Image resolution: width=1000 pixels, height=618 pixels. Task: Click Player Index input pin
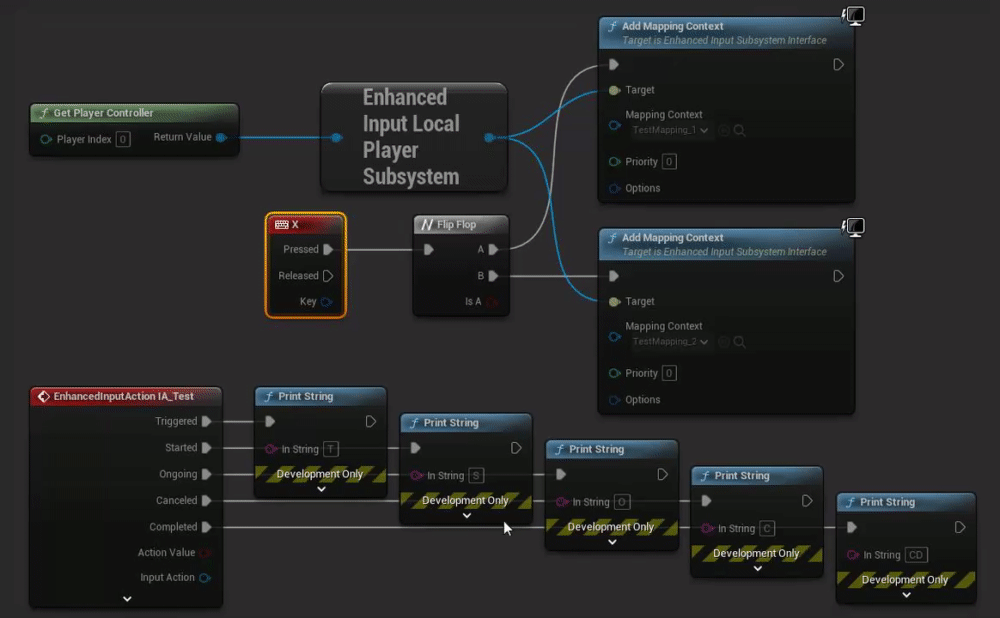[x=45, y=139]
